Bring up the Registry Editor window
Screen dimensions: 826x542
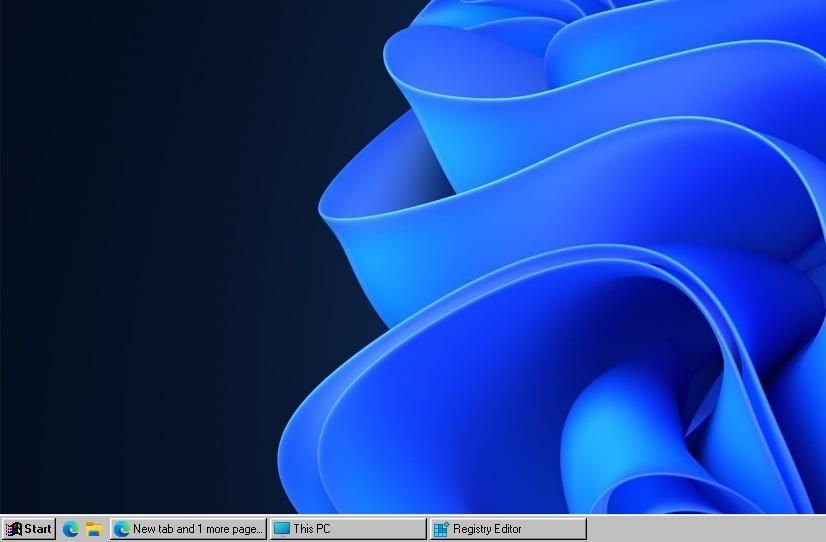(508, 529)
